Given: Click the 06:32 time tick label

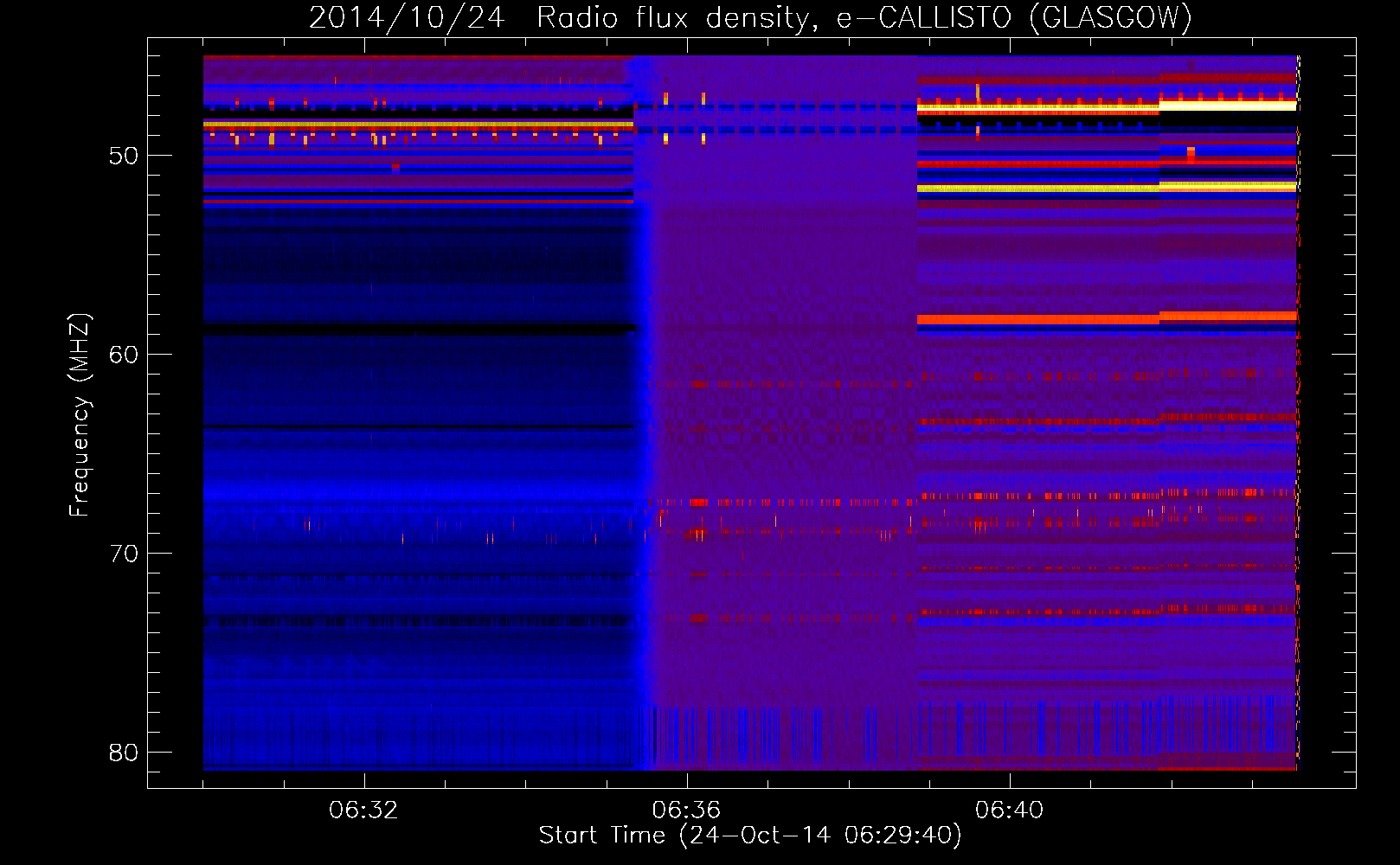Looking at the screenshot, I should point(363,811).
